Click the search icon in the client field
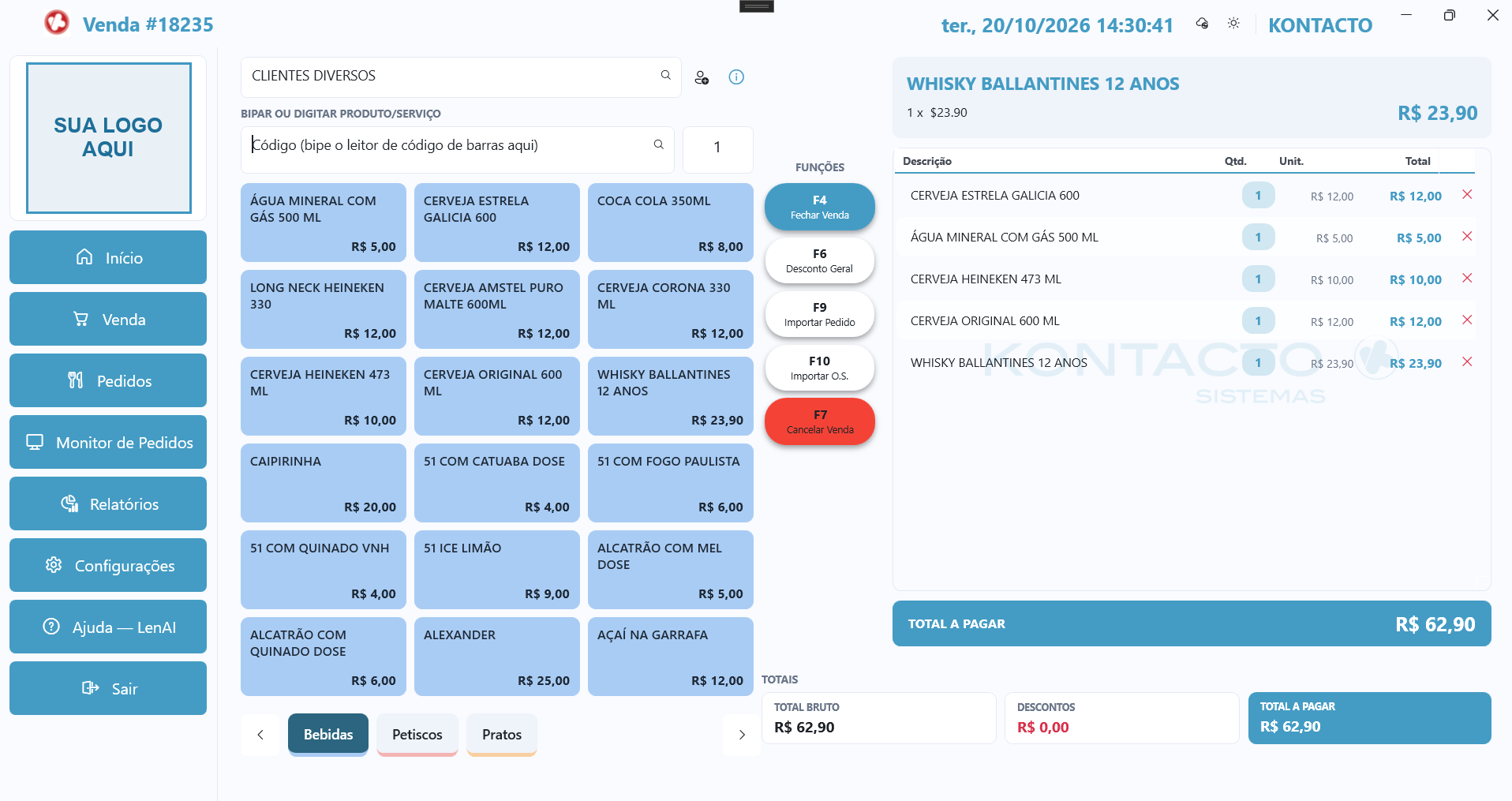 pyautogui.click(x=665, y=75)
